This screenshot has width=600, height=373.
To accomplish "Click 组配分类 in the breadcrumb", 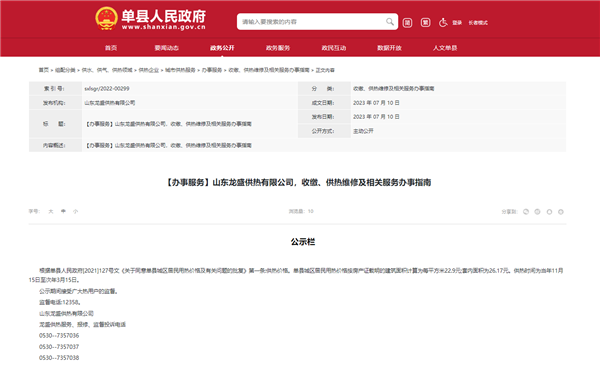I will (65, 70).
